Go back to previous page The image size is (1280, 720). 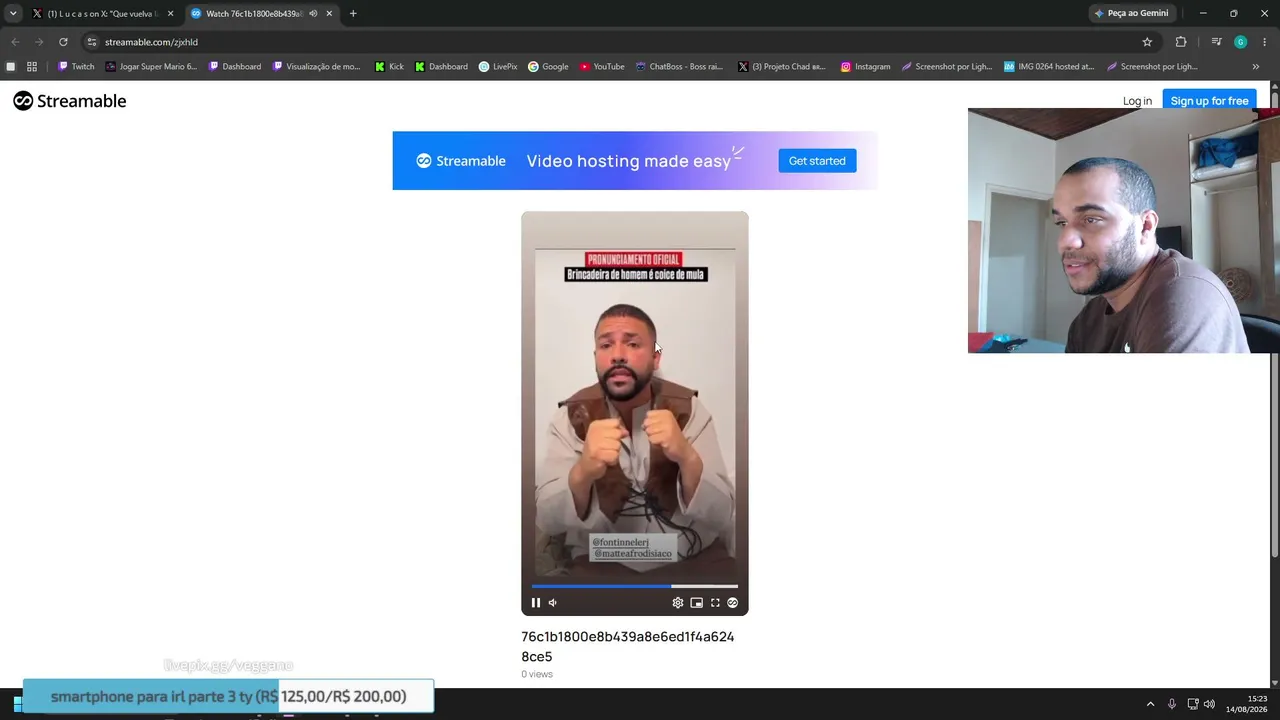tap(15, 42)
